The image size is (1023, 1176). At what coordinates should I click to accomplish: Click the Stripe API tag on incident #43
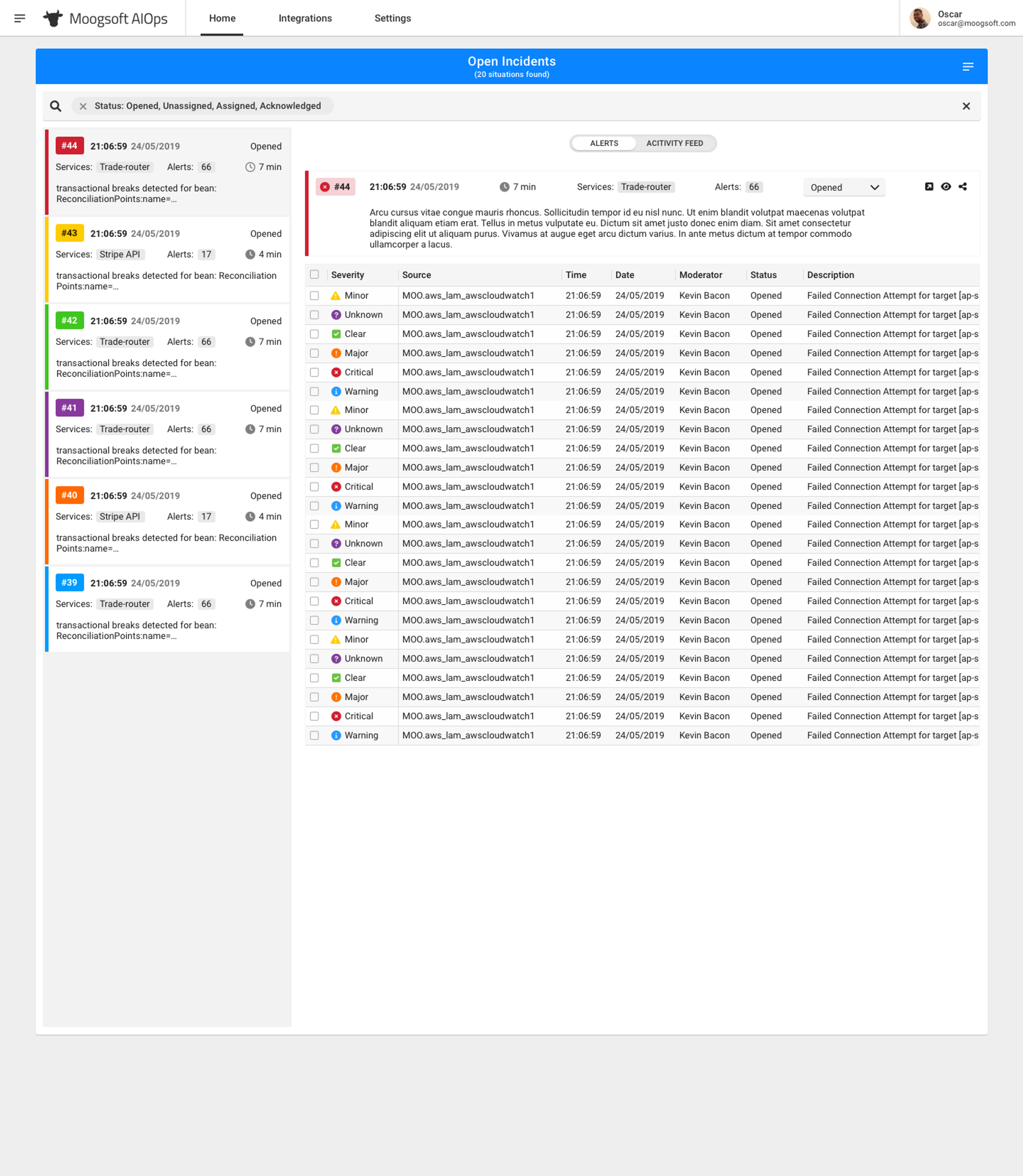coord(120,255)
